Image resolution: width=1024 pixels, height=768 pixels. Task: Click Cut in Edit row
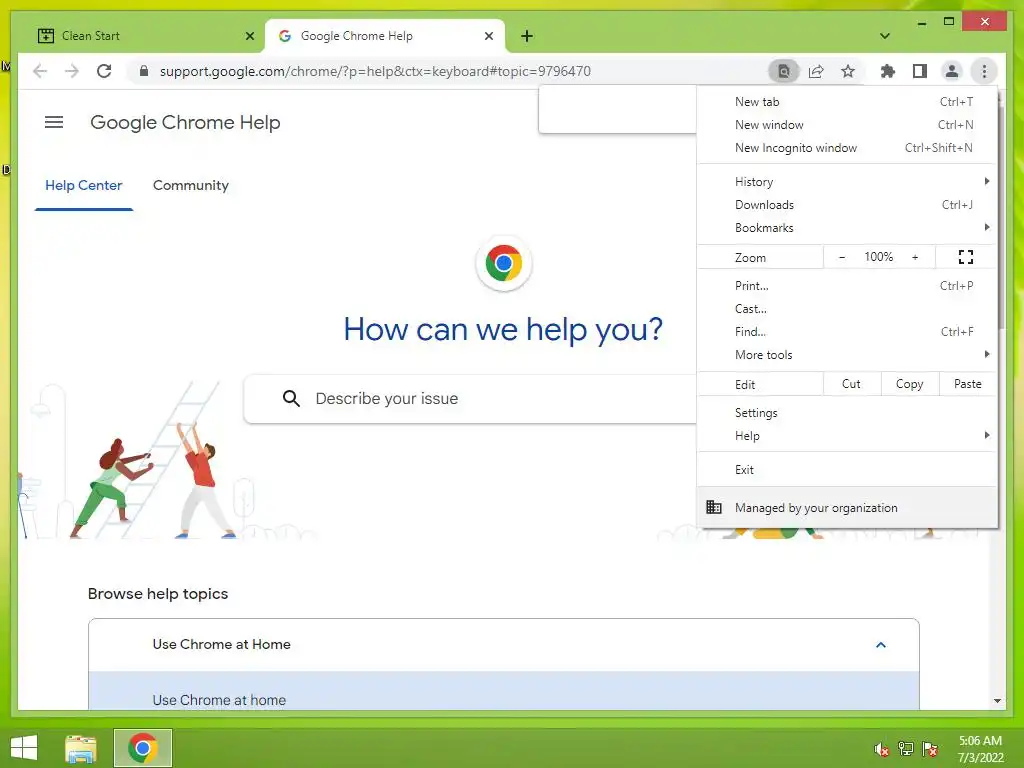851,384
